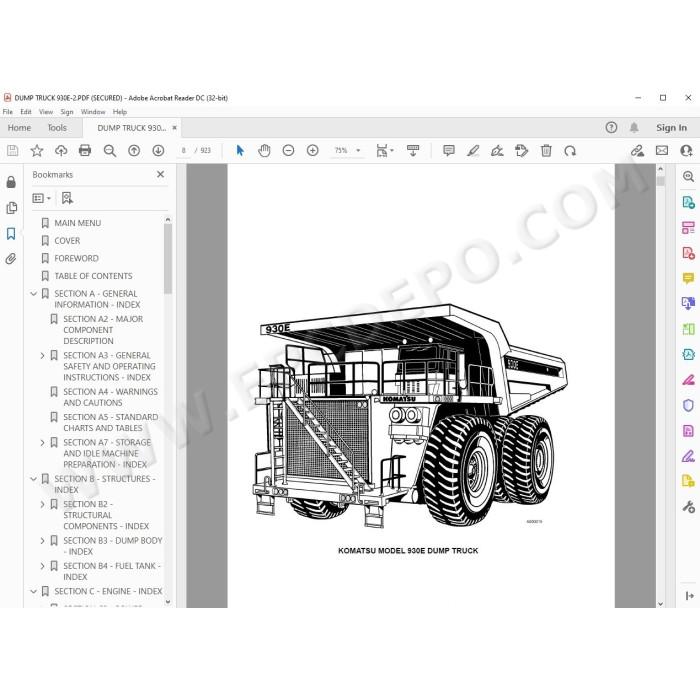This screenshot has height=700, width=700.
Task: Open the Edit menu
Action: (26, 112)
